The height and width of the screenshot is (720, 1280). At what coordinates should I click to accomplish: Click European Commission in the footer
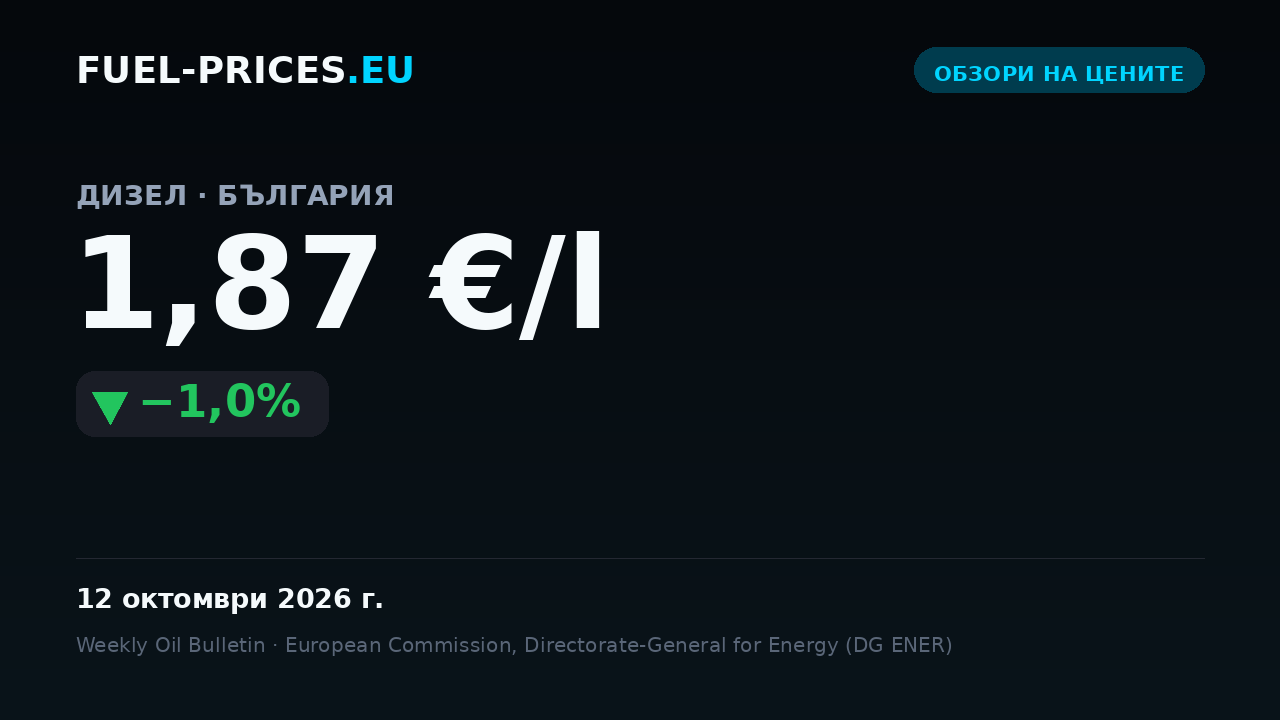pos(400,645)
